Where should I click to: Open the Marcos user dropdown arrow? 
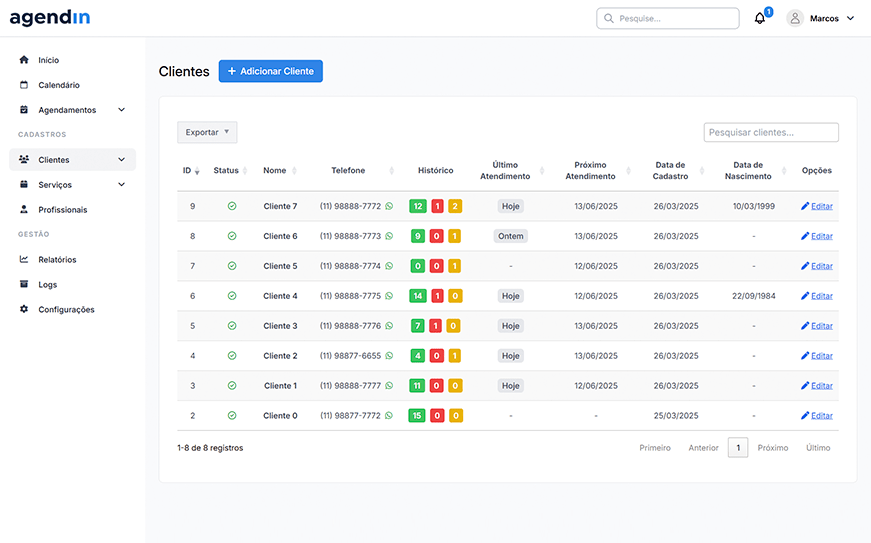[850, 18]
